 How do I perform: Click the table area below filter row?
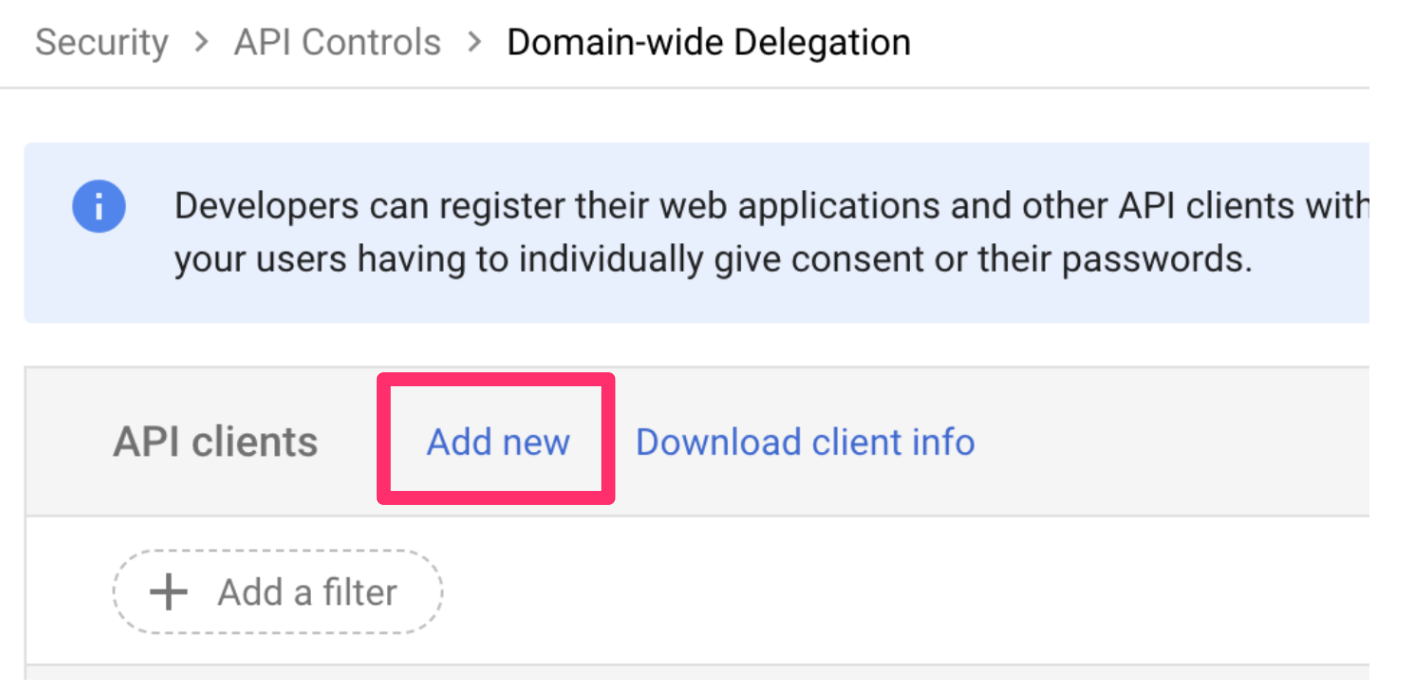pyautogui.click(x=700, y=682)
